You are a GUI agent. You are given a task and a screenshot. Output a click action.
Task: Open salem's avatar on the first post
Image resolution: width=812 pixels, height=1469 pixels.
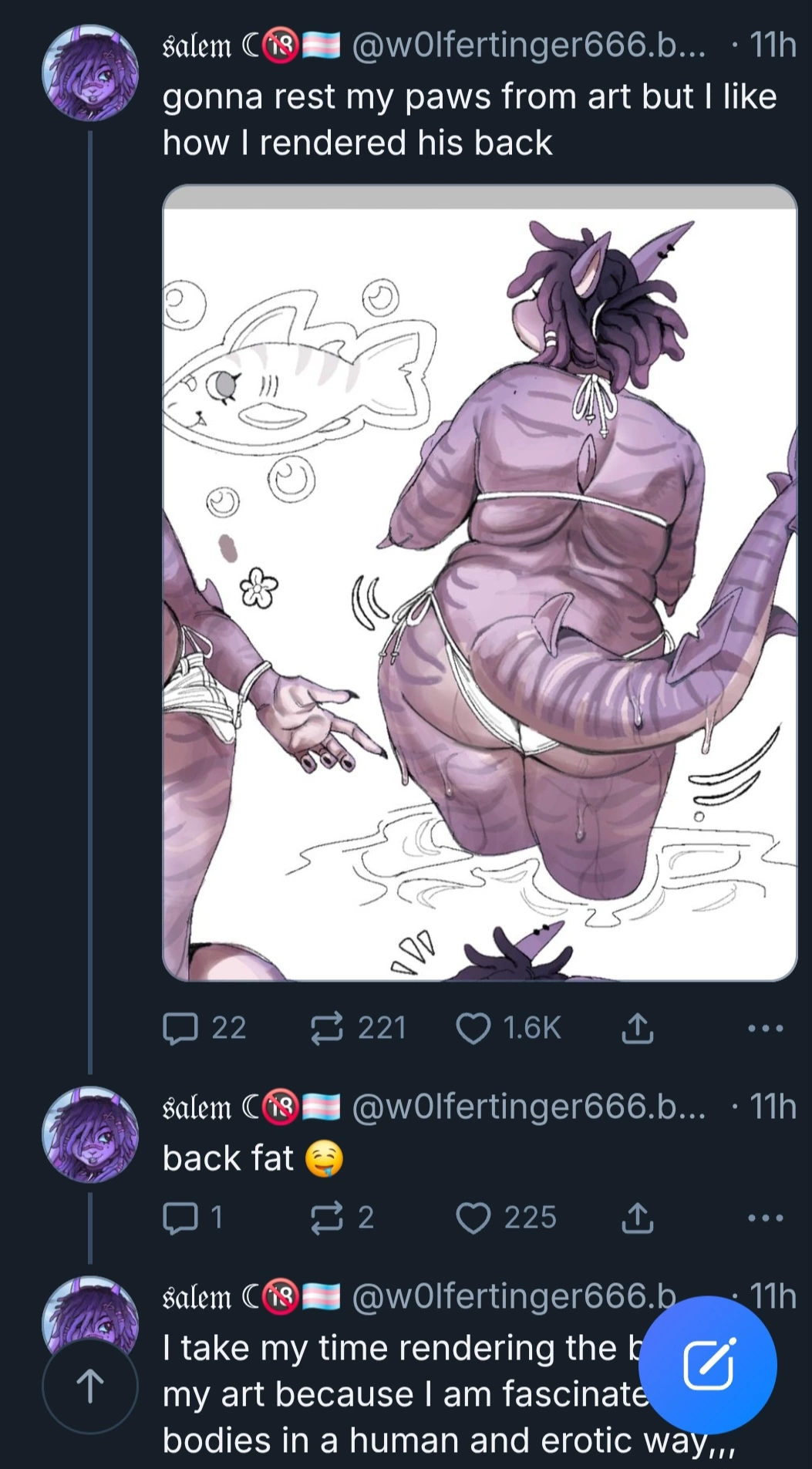click(90, 73)
